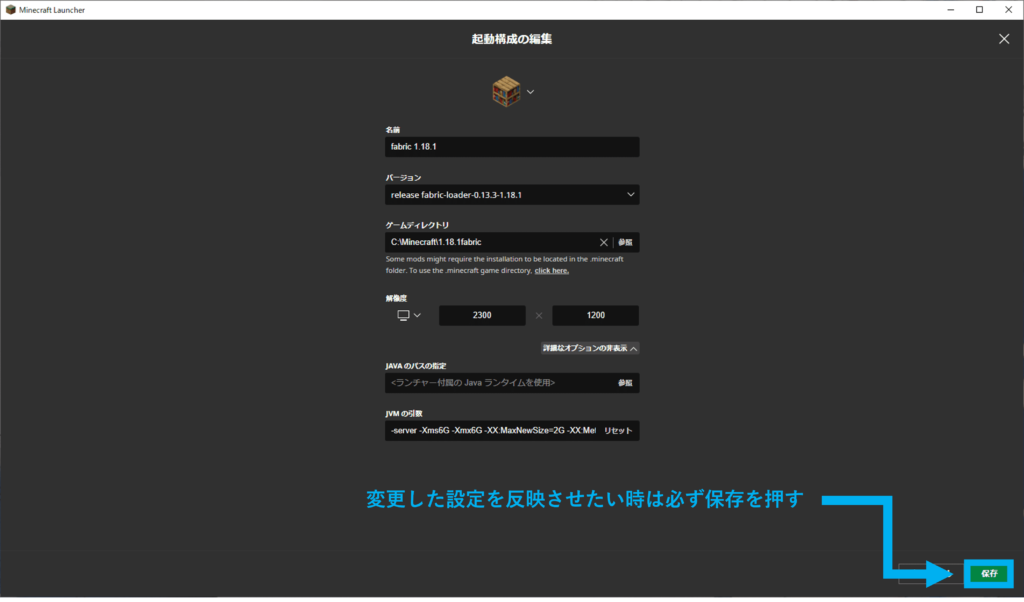Screen dimensions: 1024x602
Task: Click the 解像度 label text
Action: (x=396, y=298)
